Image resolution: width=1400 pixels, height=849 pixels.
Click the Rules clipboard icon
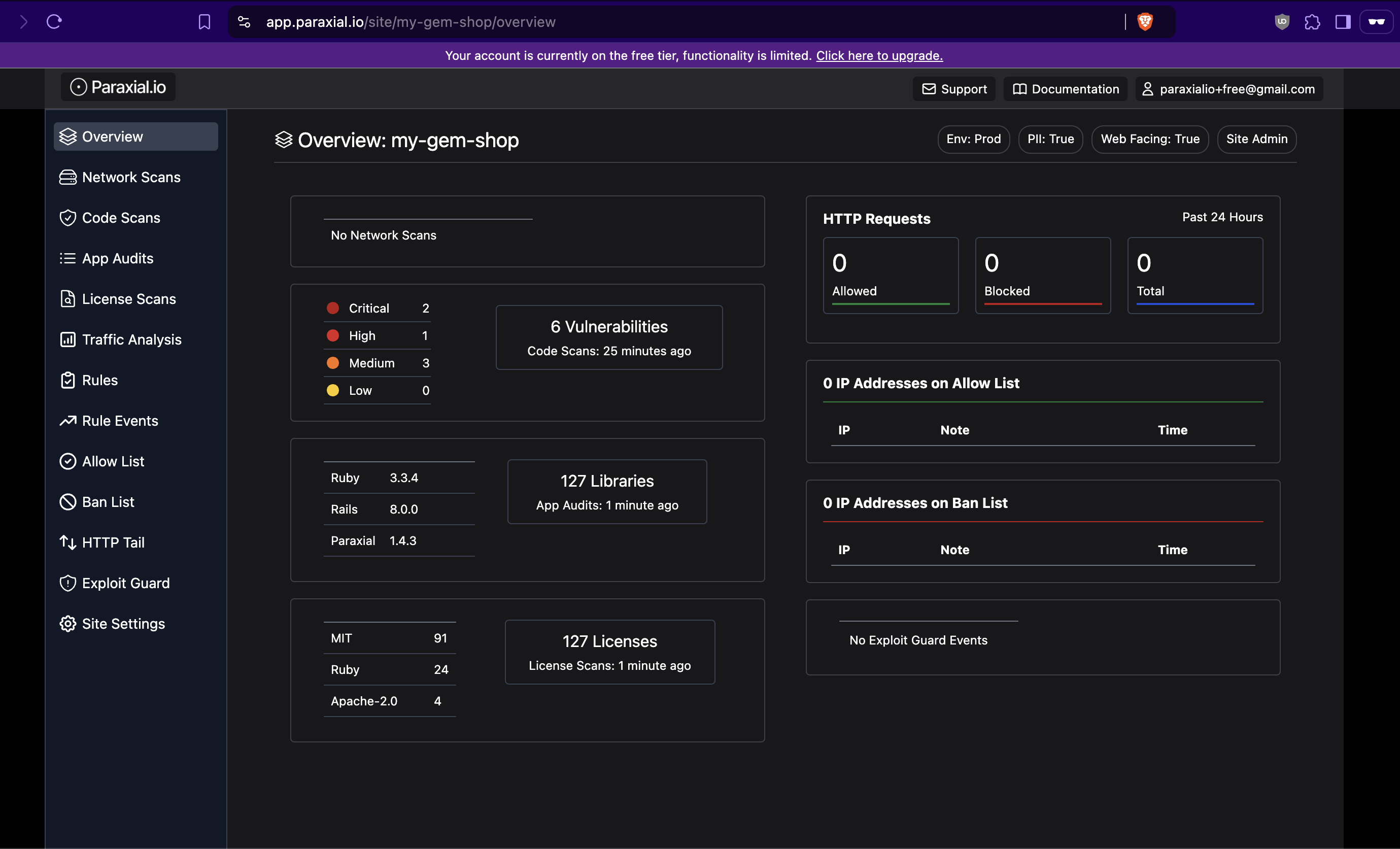(67, 380)
